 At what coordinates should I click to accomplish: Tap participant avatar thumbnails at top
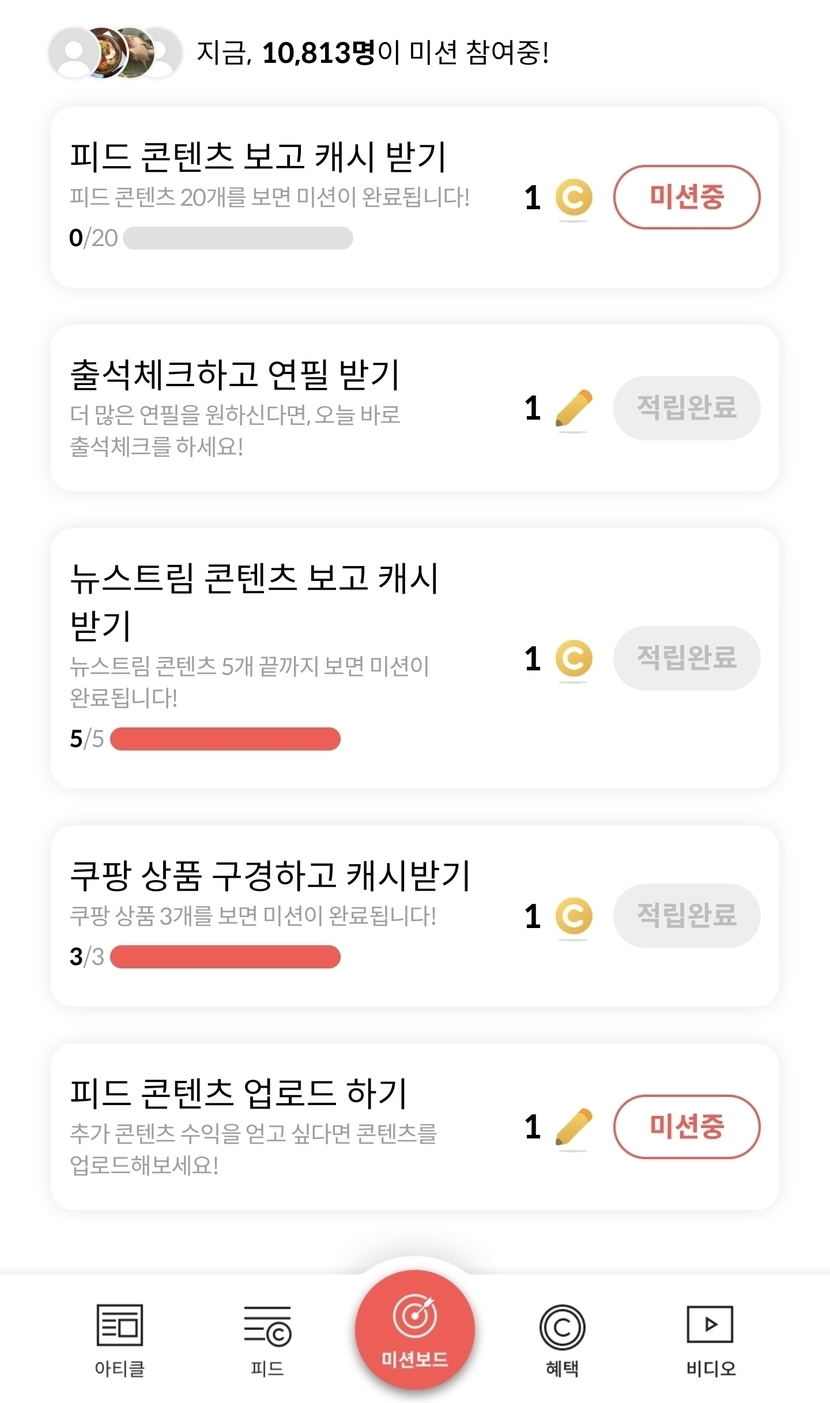coord(116,53)
